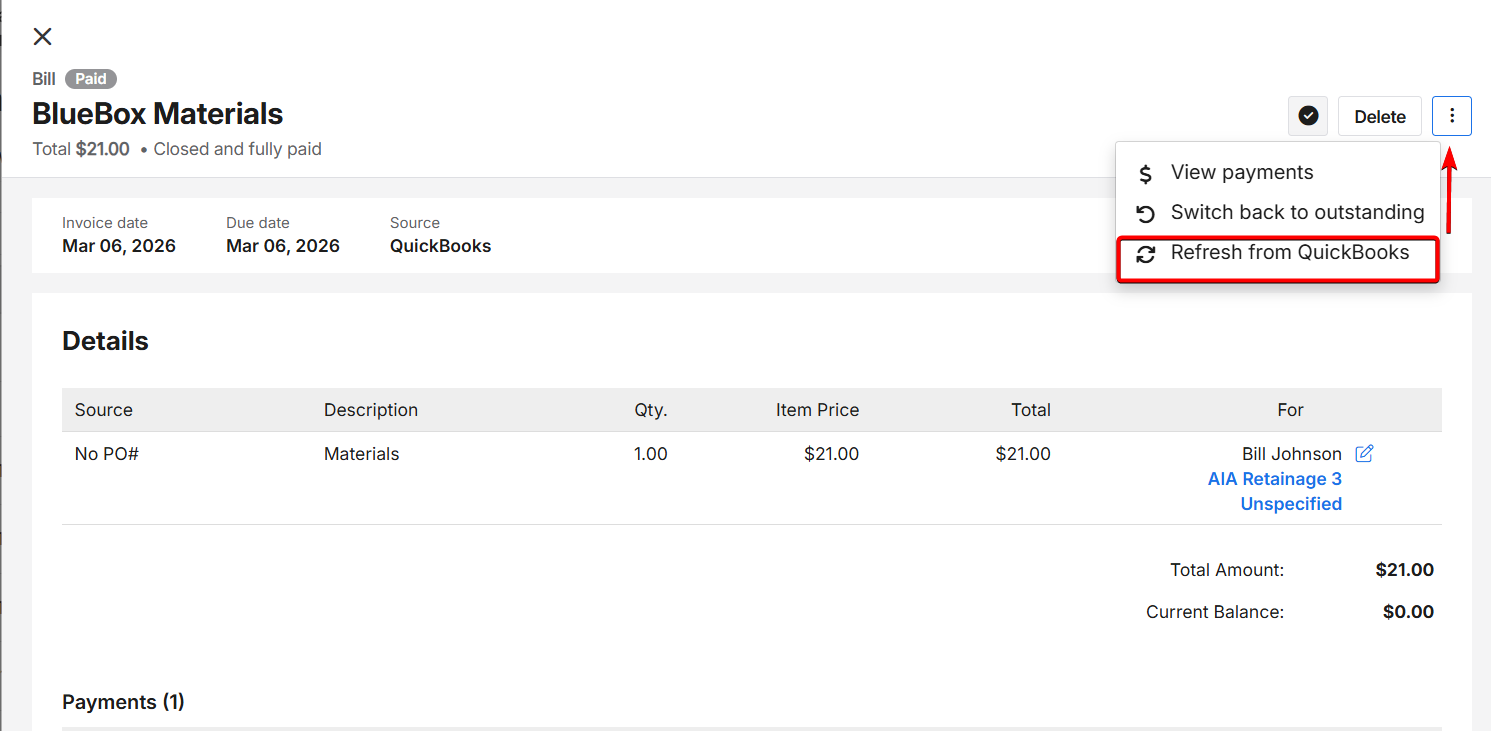Click the Current Balance $0.00 amount
Viewport: 1491px width, 731px height.
click(1407, 612)
